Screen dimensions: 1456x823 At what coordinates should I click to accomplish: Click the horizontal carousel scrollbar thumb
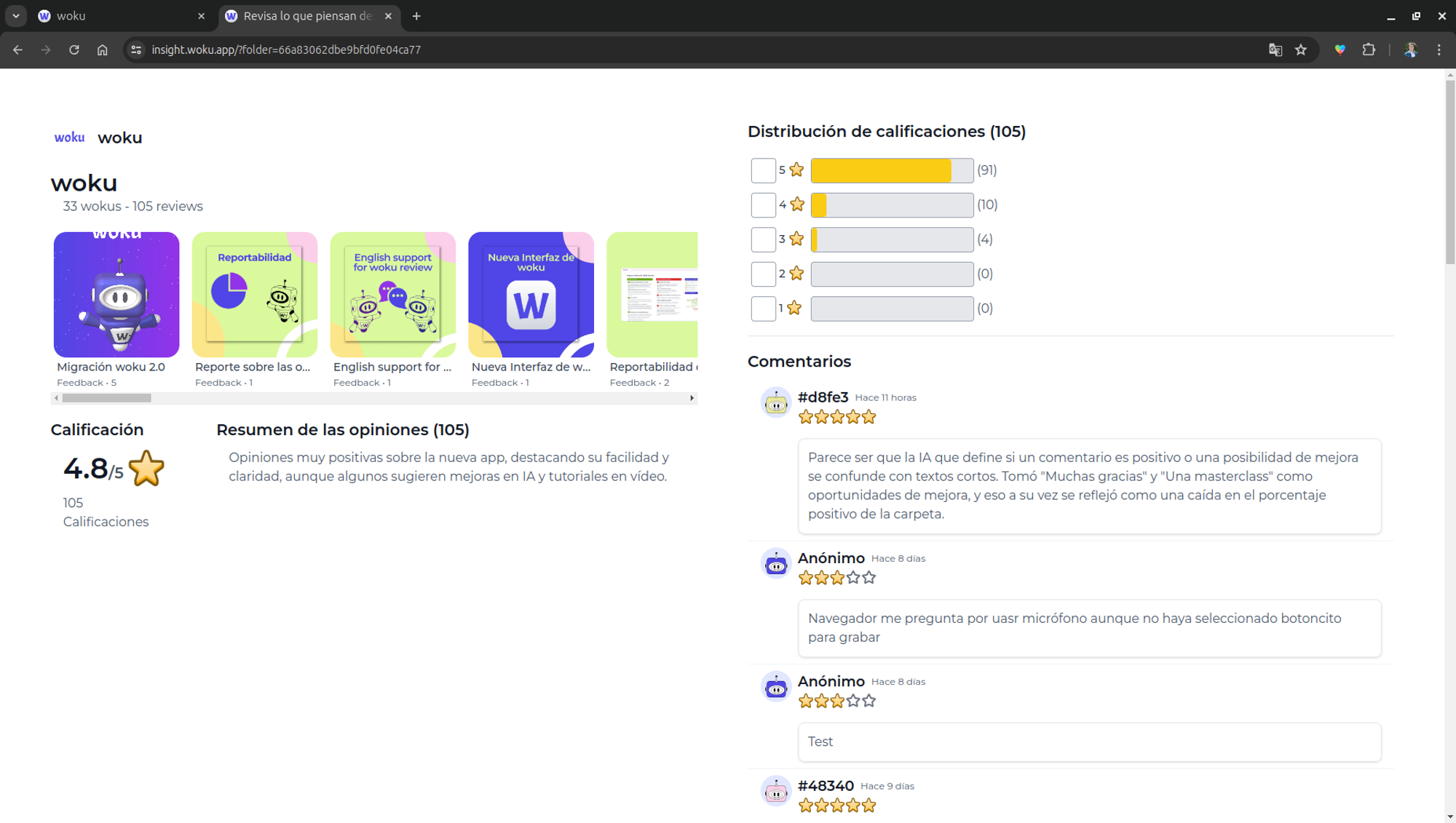pos(106,398)
